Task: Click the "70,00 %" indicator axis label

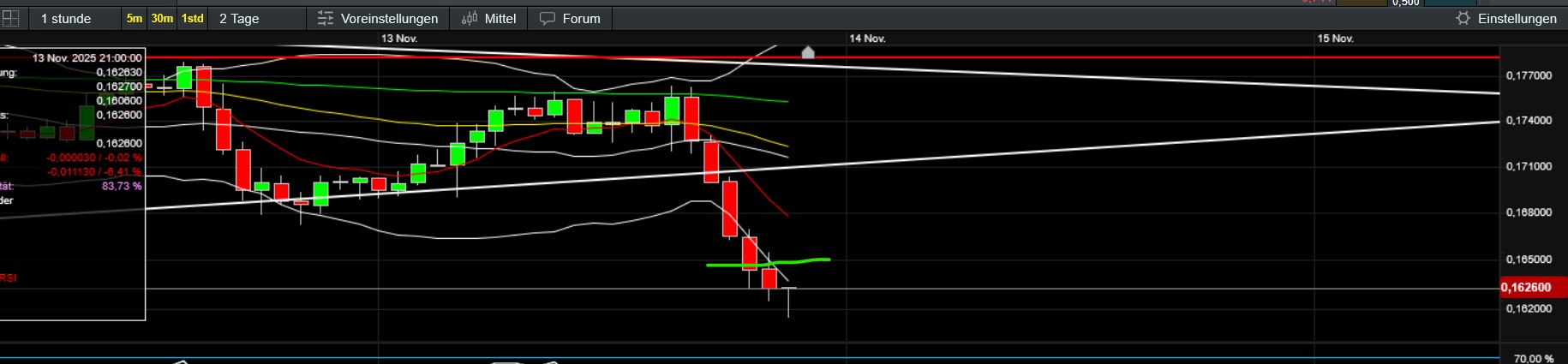Action: [x=1534, y=359]
